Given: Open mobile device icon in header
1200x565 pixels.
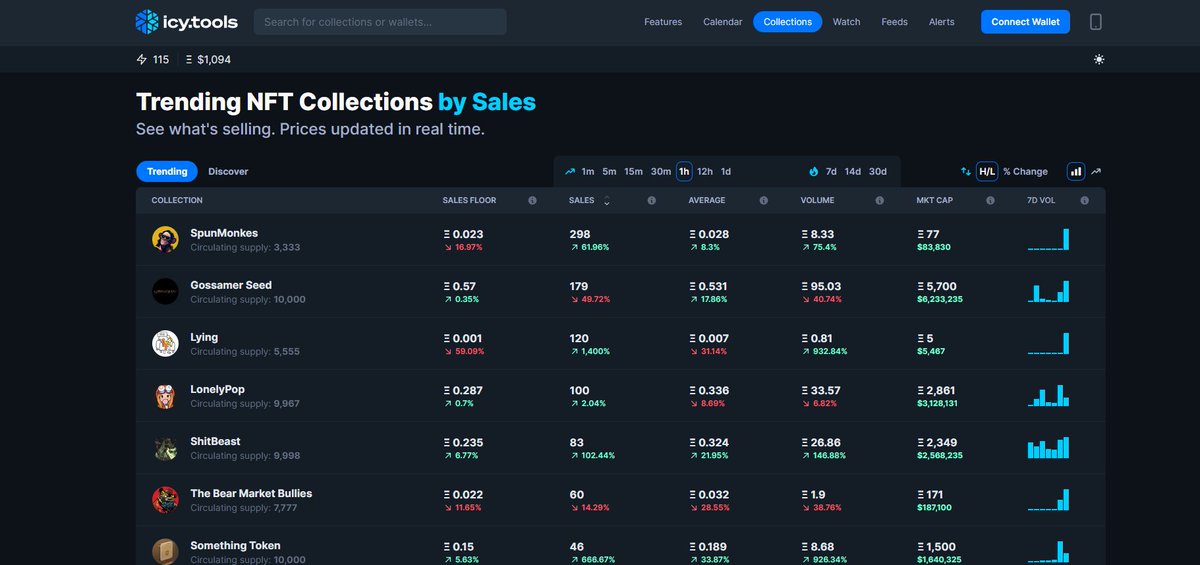Looking at the screenshot, I should coord(1095,22).
